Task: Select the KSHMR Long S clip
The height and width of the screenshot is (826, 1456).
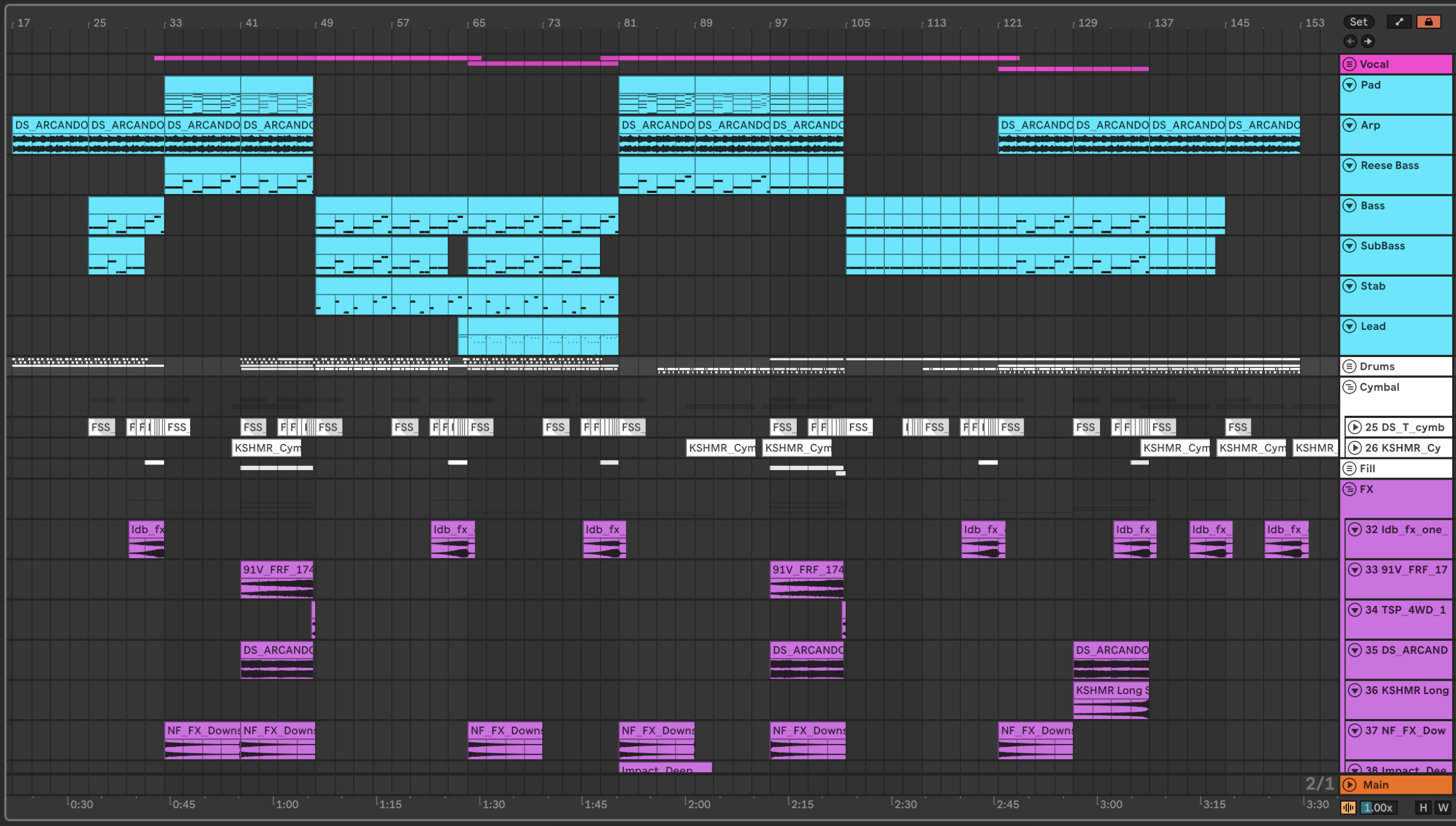Action: click(1111, 701)
